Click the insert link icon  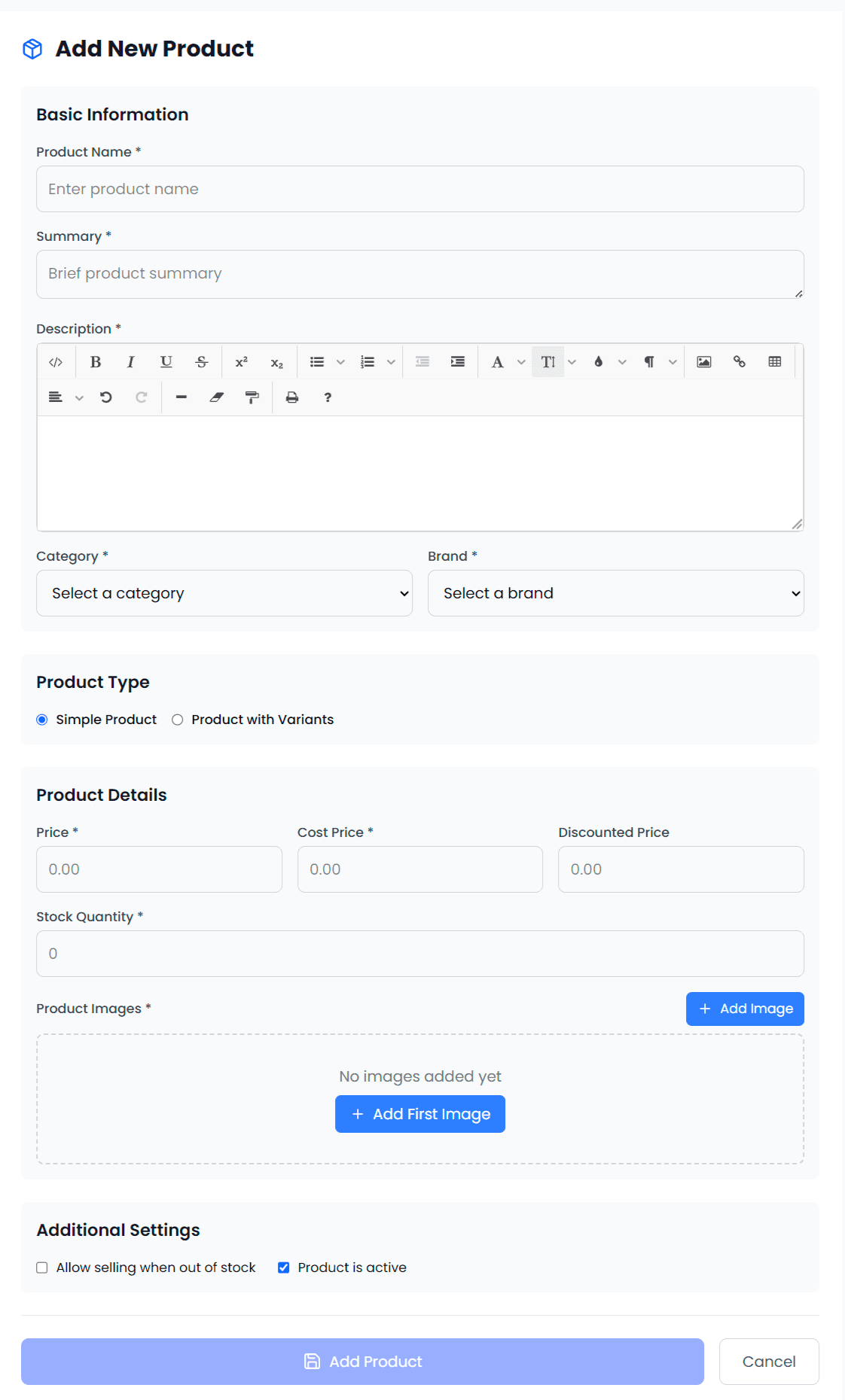739,362
